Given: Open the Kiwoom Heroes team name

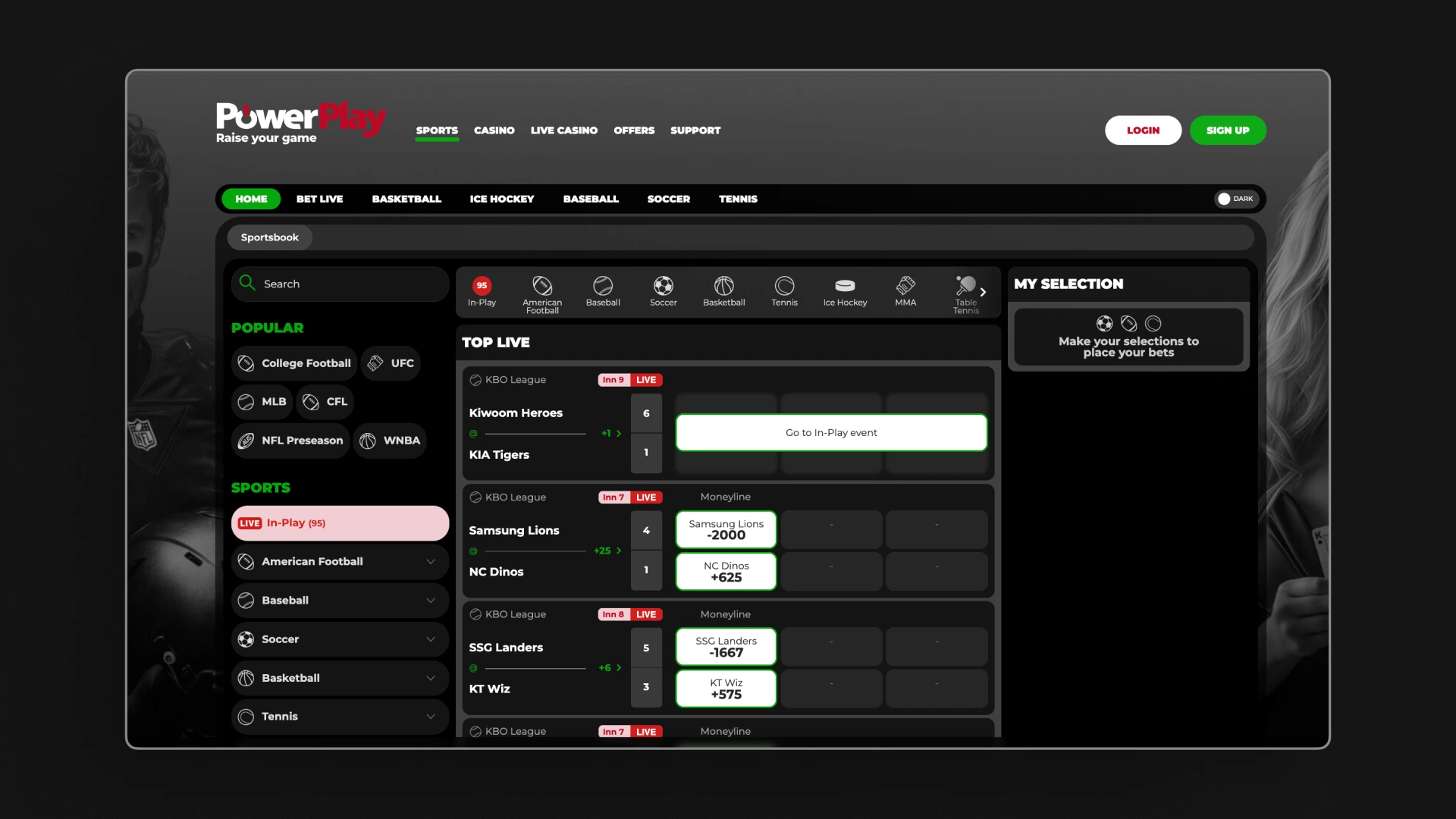Looking at the screenshot, I should tap(516, 413).
